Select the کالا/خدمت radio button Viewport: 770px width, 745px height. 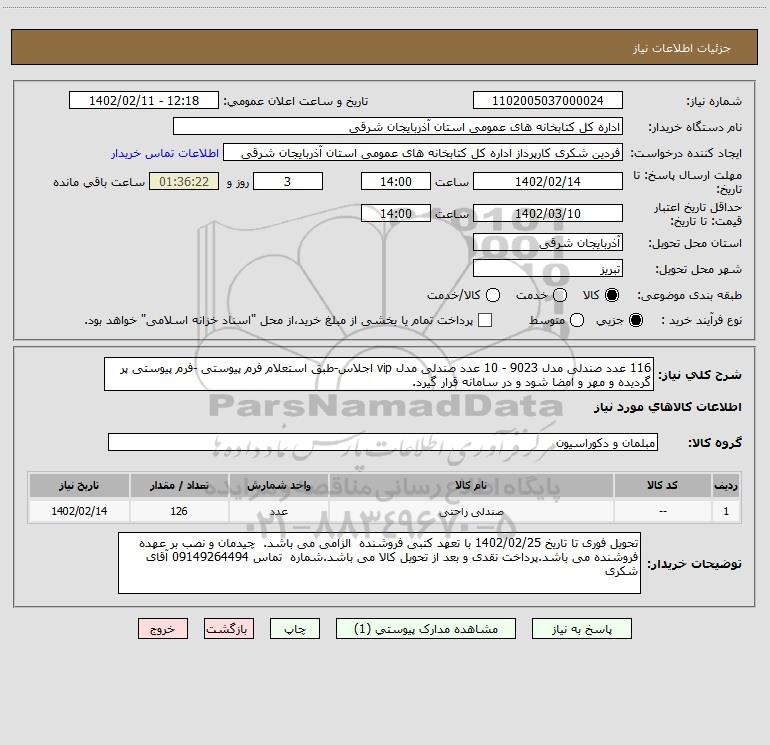(493, 295)
